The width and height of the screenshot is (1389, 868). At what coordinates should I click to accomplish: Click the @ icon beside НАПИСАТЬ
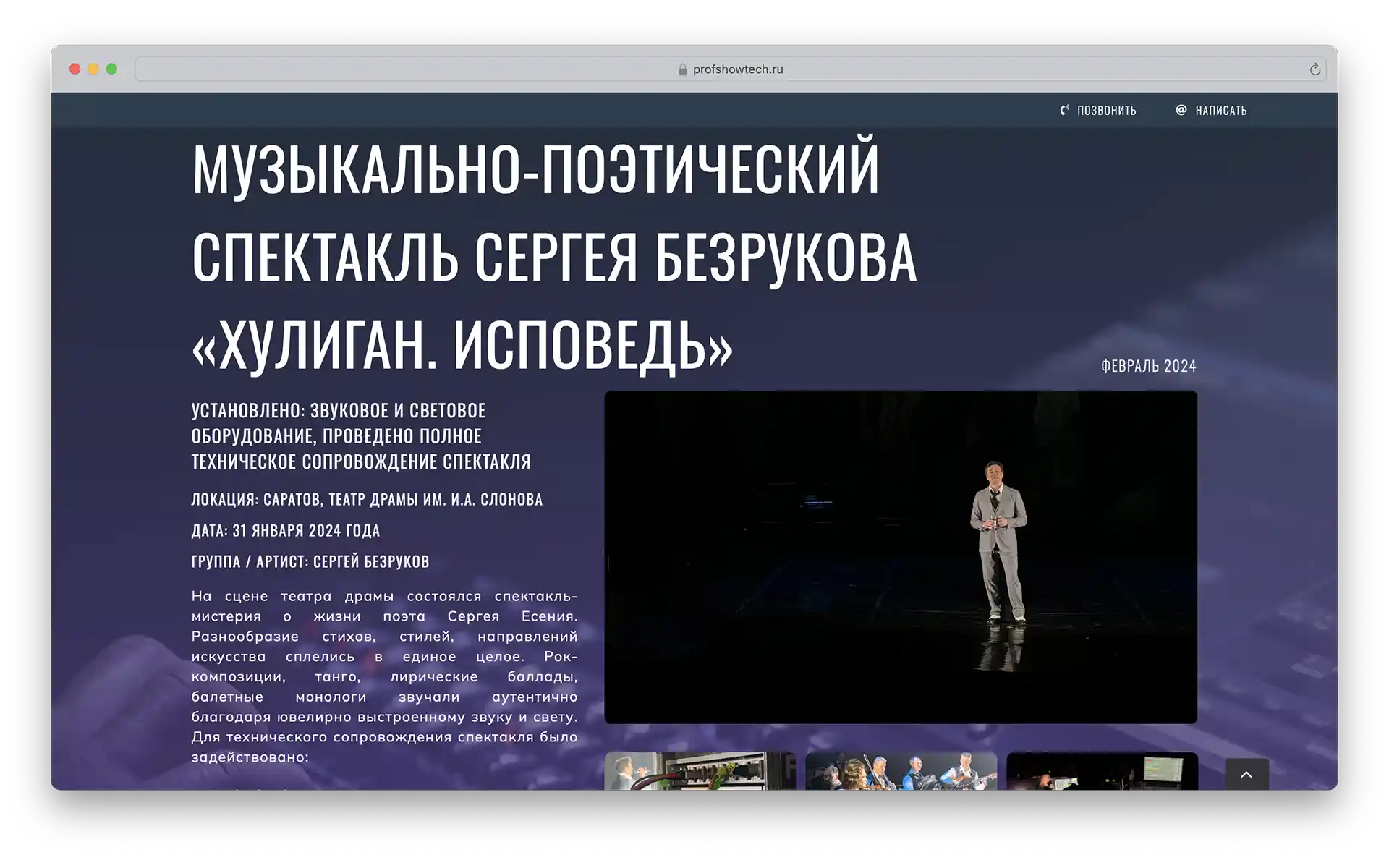[x=1181, y=110]
